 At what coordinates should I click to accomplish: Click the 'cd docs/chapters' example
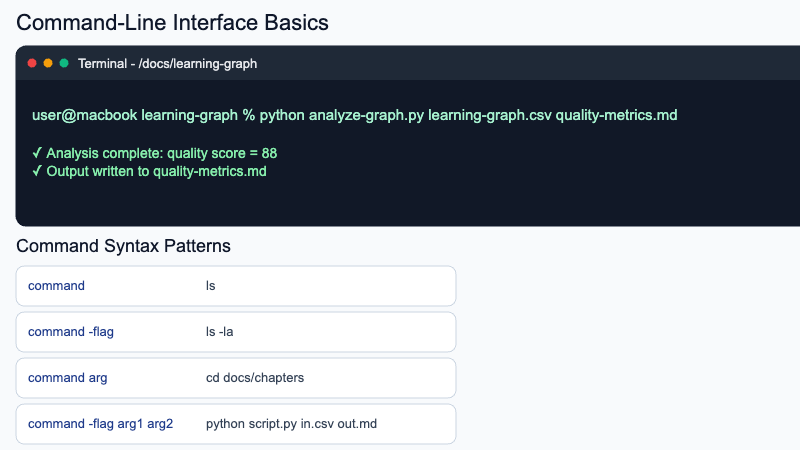(254, 378)
